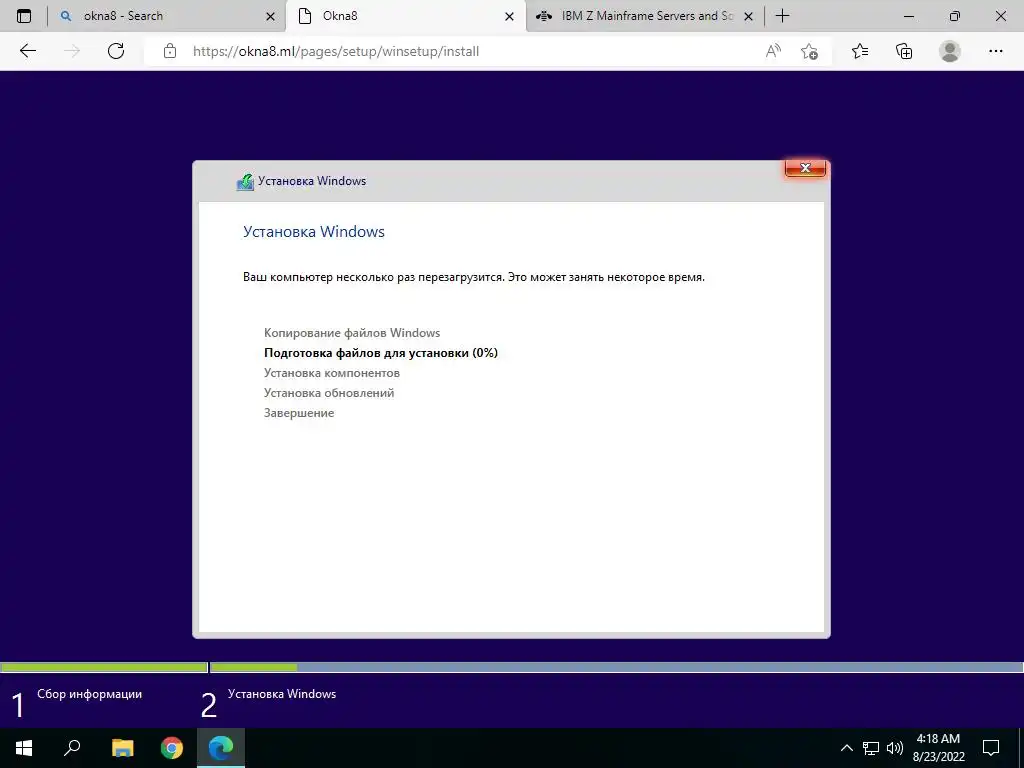1024x768 pixels.
Task: Open the browser profile avatar
Action: (x=950, y=51)
